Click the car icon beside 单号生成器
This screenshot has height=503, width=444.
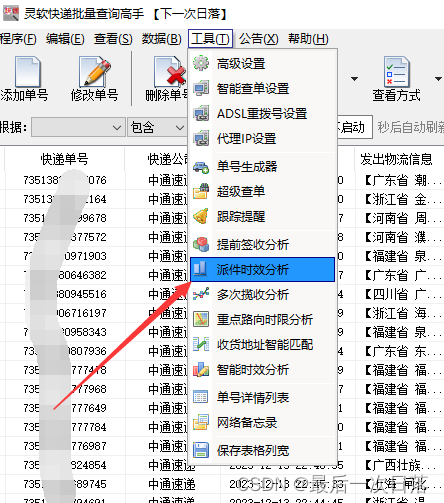(x=201, y=166)
